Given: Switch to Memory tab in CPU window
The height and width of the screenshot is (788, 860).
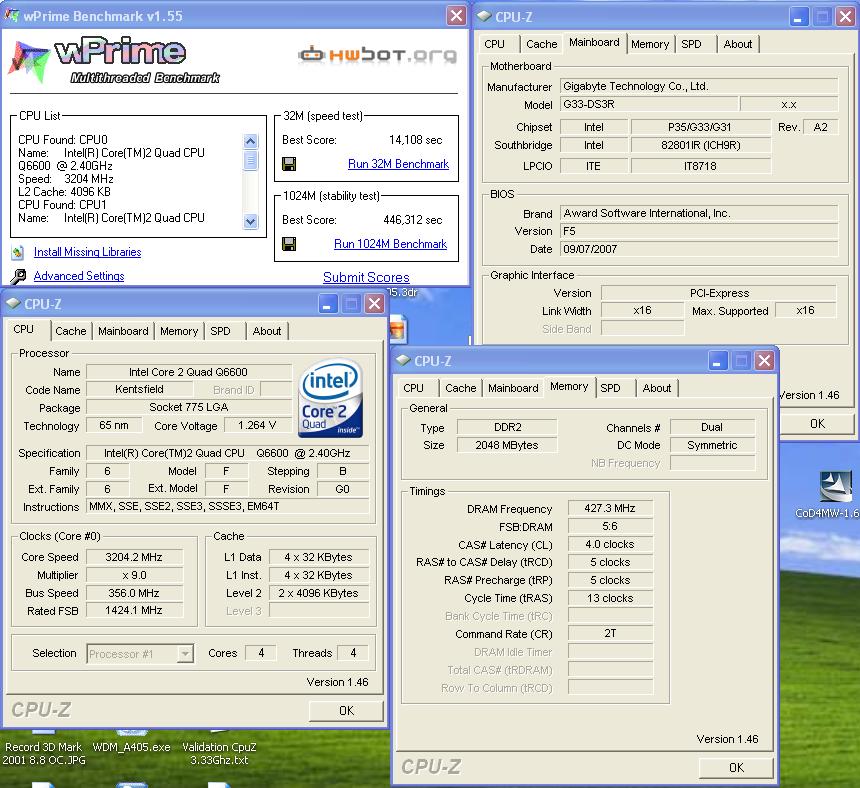Looking at the screenshot, I should (179, 331).
